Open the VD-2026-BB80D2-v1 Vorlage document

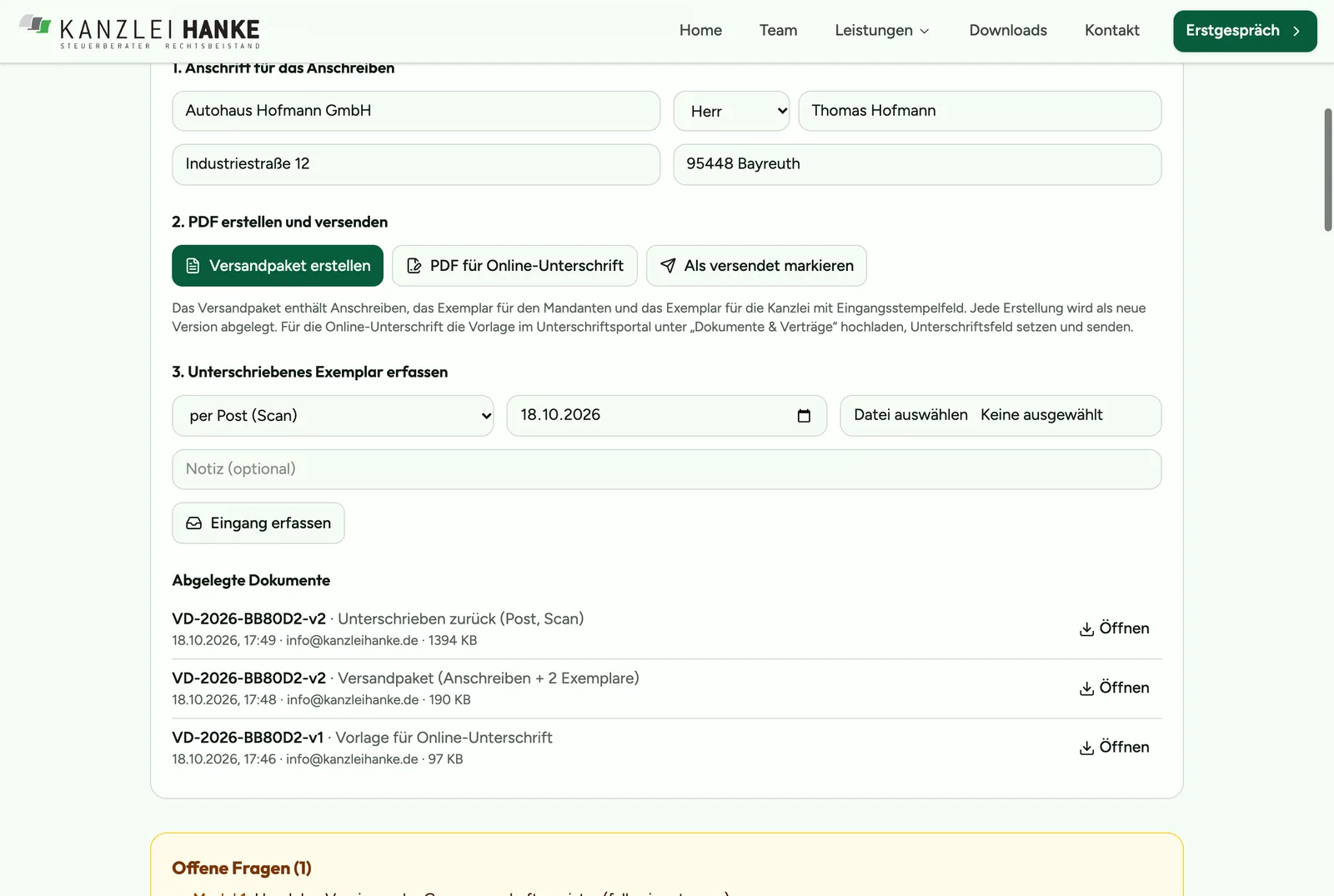point(1114,747)
